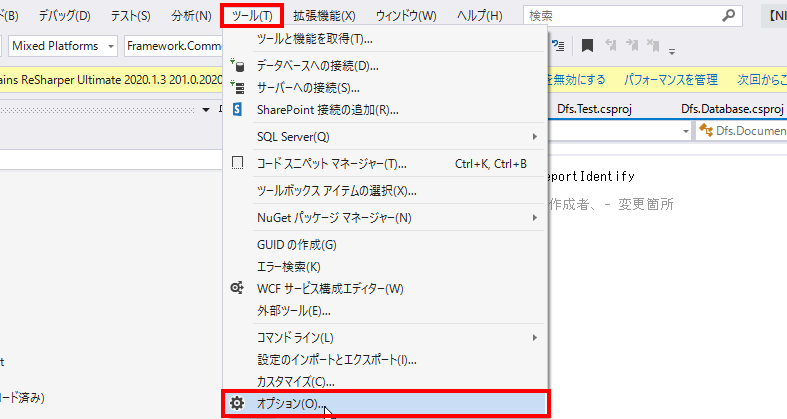Image resolution: width=787 pixels, height=419 pixels.
Task: Open the Framework.Comm startup project dropdown
Action: point(173,46)
